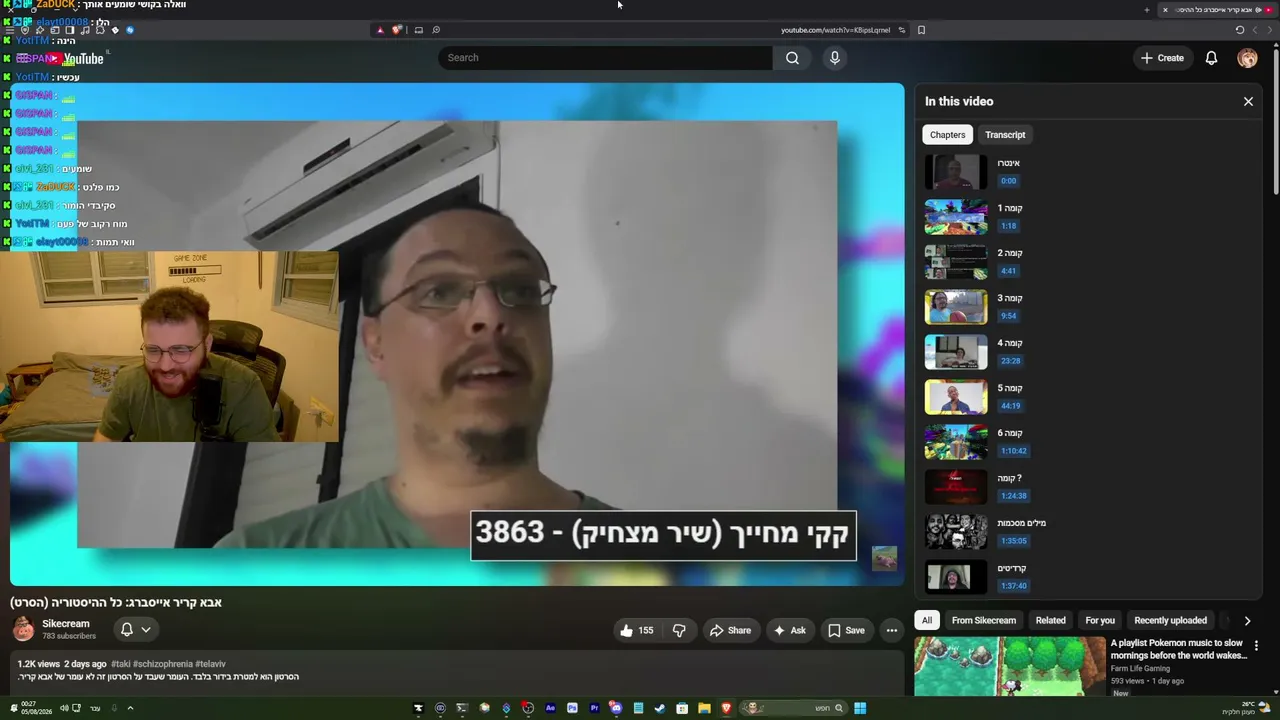Open the Pokemon playlist video thumbnail

(1009, 667)
